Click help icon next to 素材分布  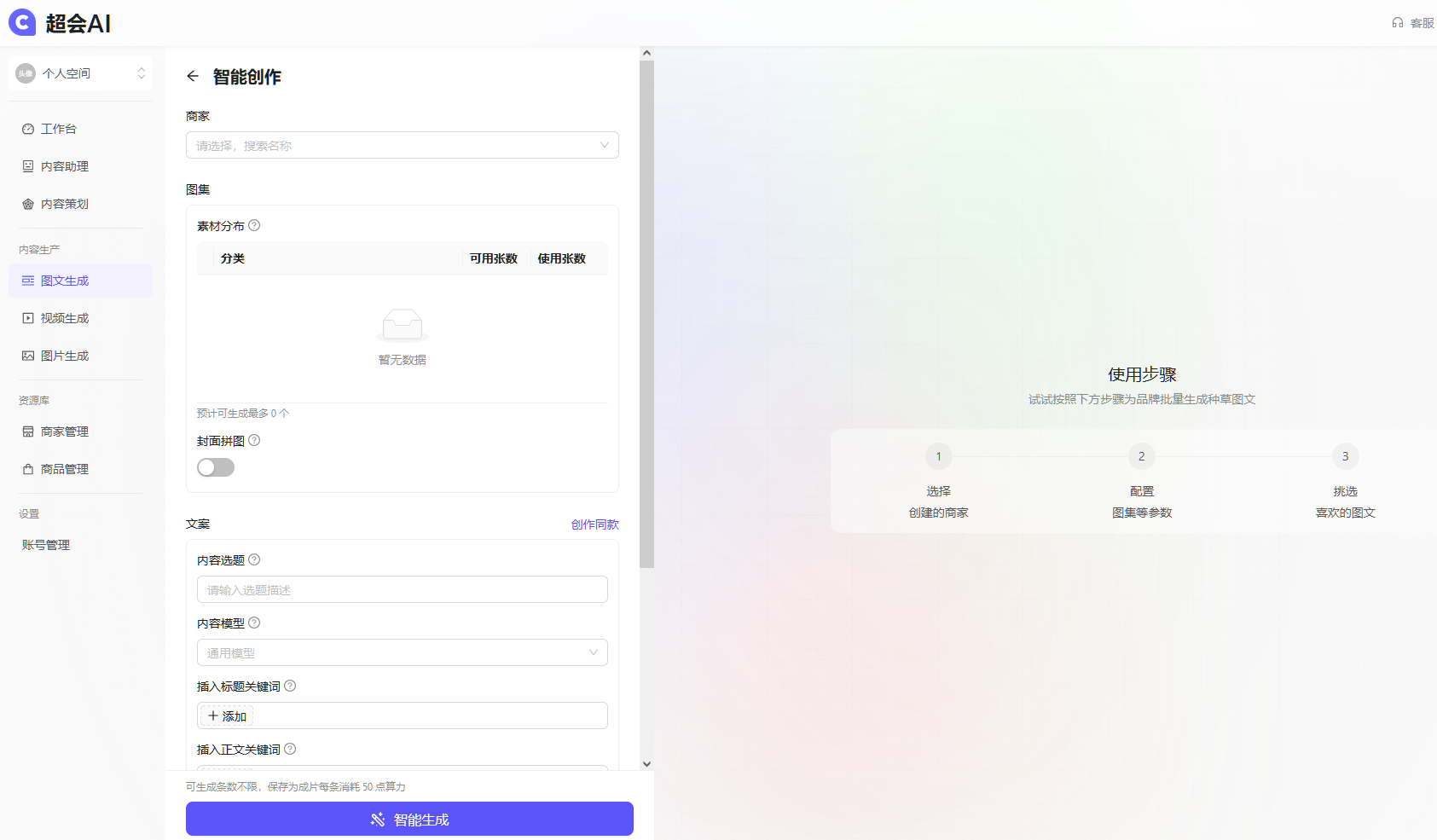pos(254,226)
